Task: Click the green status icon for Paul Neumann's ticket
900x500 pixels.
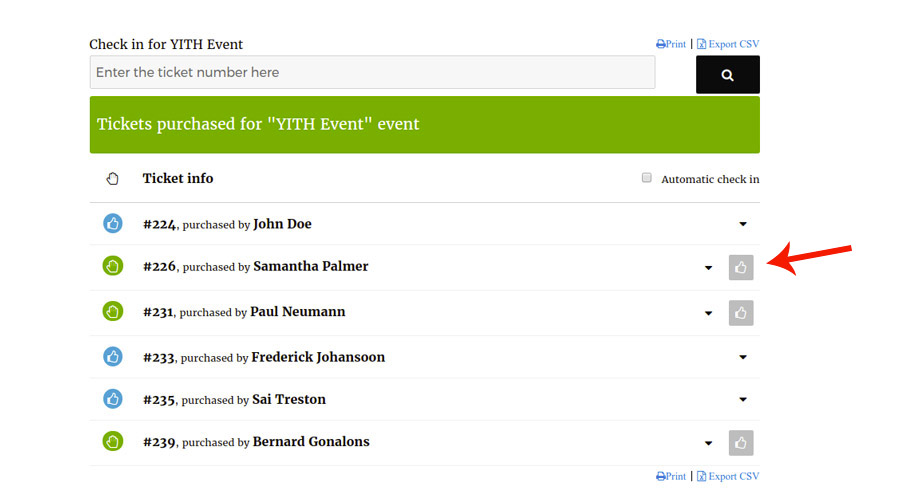Action: [113, 312]
